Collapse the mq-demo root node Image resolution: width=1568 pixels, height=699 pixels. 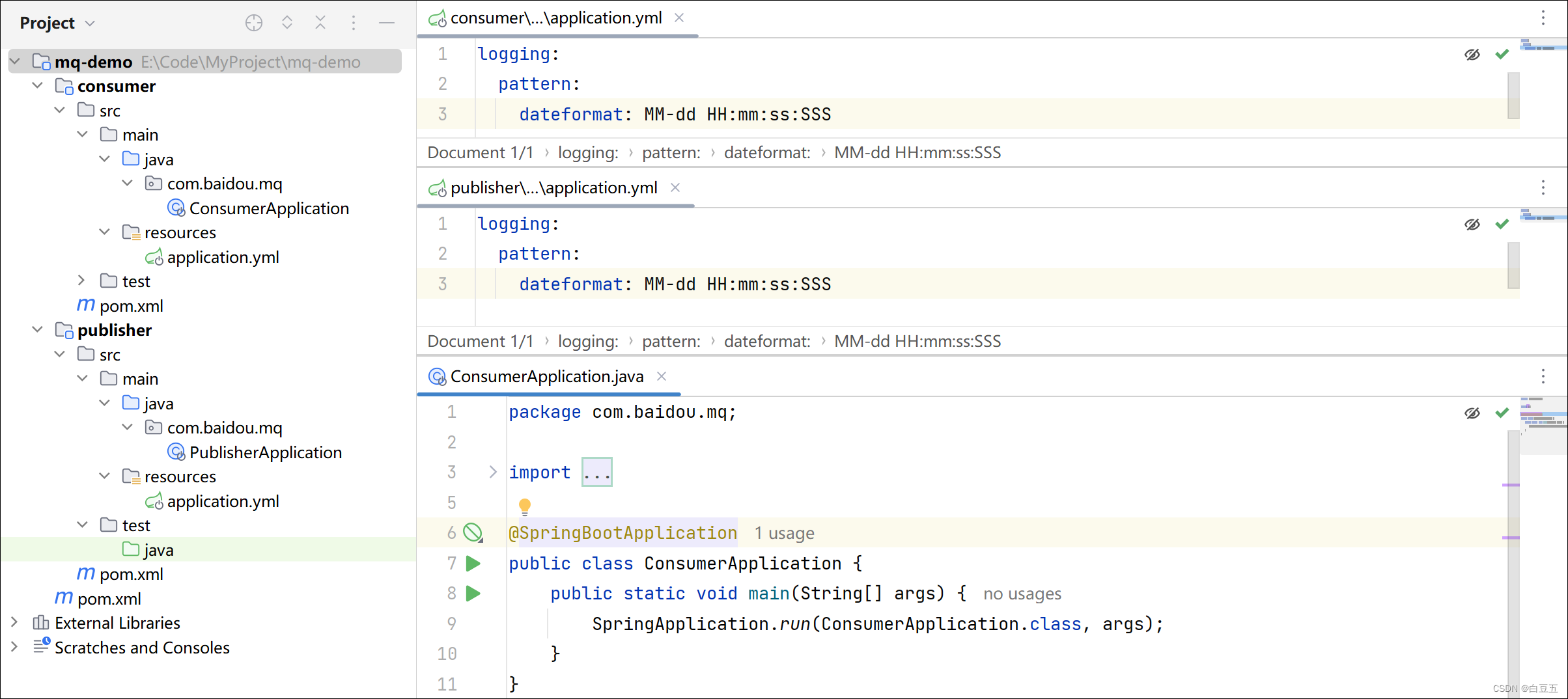click(x=15, y=61)
